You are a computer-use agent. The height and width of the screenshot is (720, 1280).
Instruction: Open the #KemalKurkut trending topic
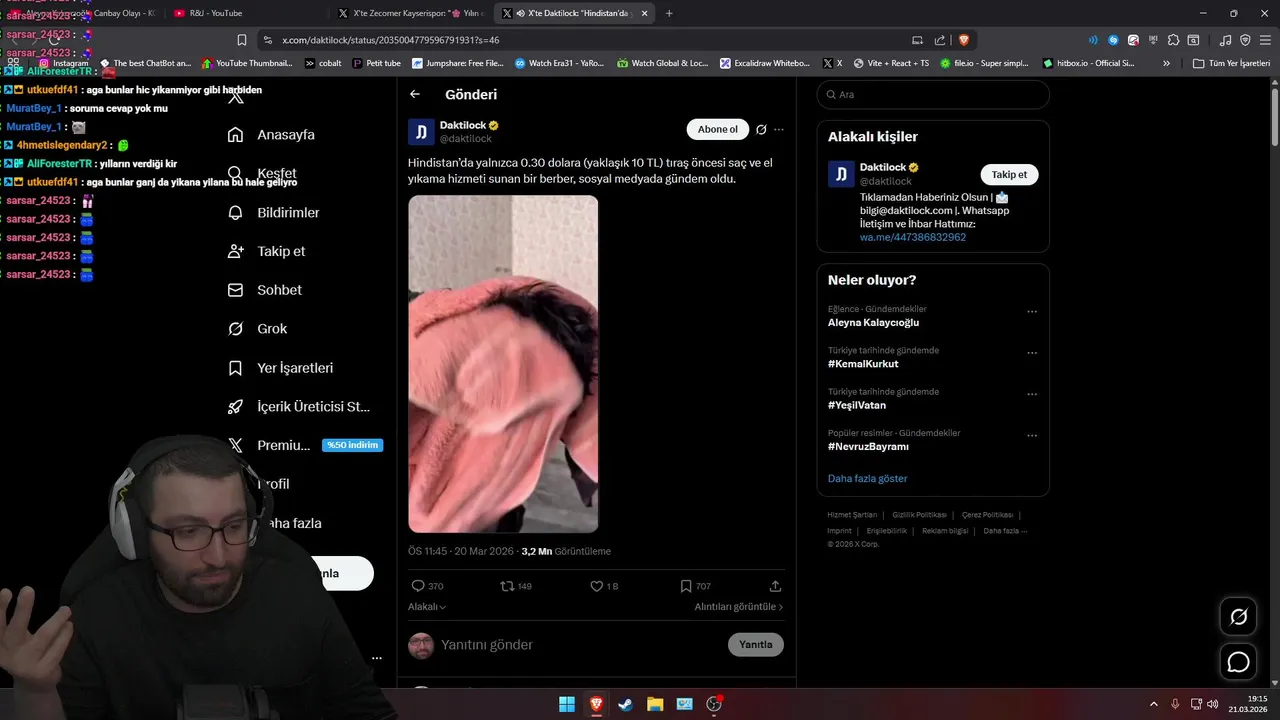click(863, 364)
